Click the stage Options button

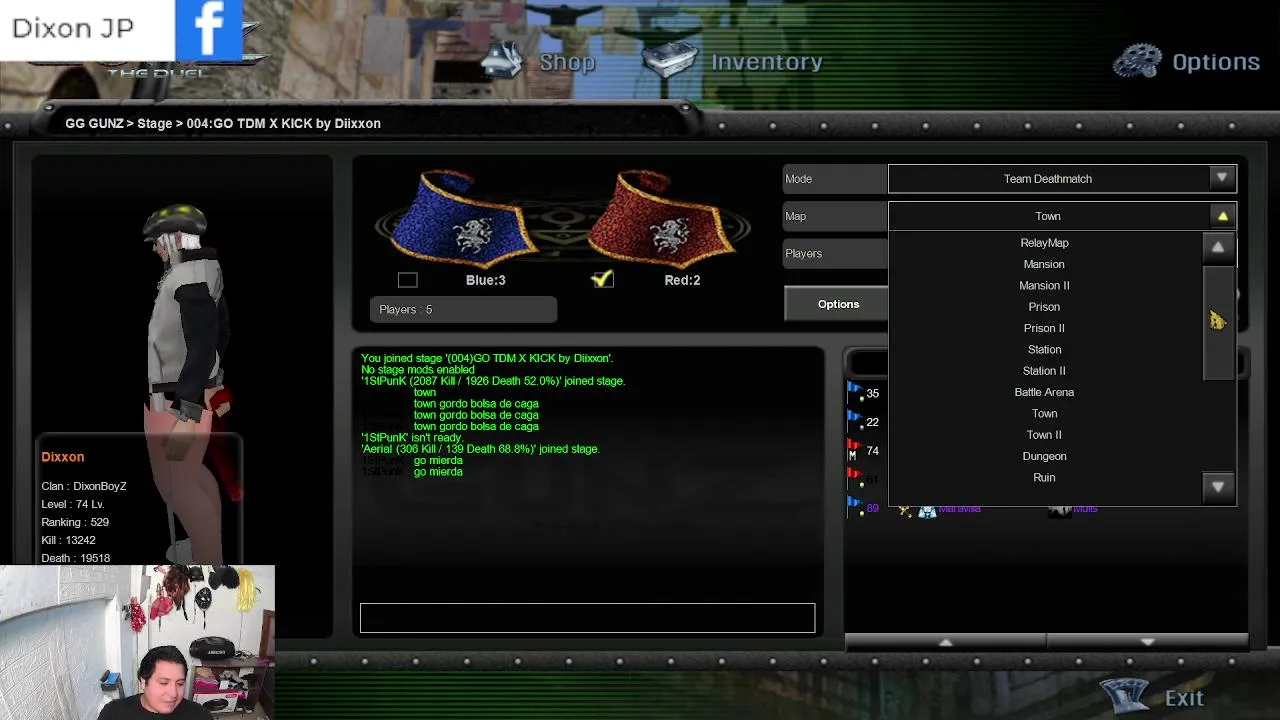838,304
